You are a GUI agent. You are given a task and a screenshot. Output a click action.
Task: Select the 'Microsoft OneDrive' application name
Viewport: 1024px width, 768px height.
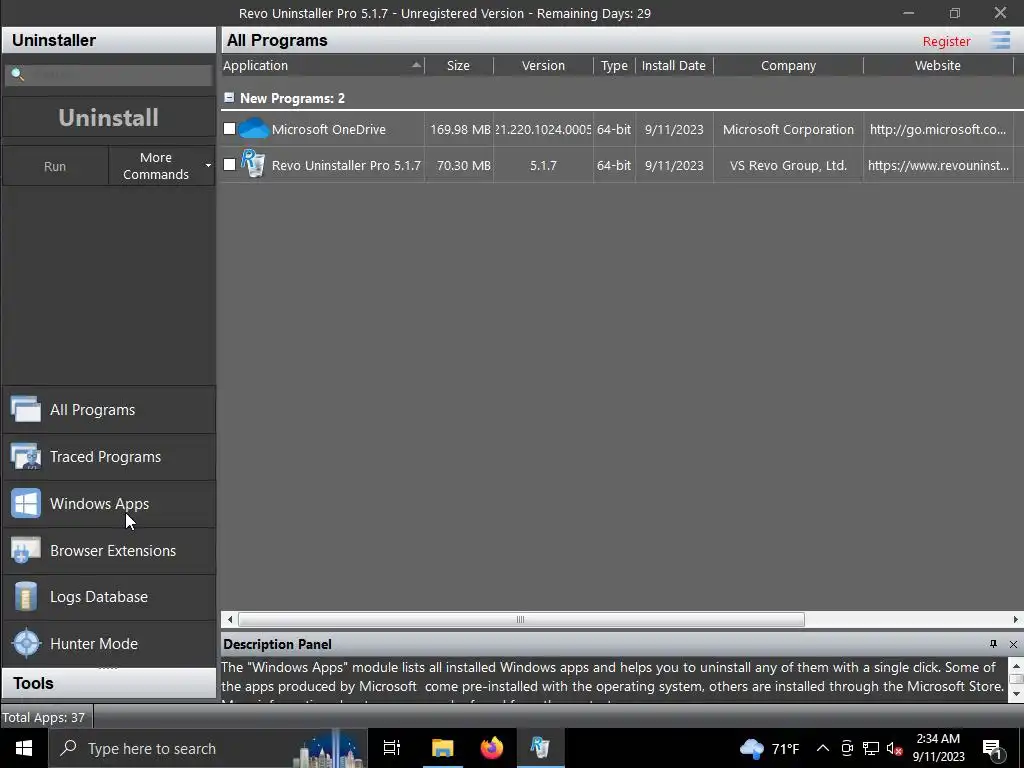[328, 129]
